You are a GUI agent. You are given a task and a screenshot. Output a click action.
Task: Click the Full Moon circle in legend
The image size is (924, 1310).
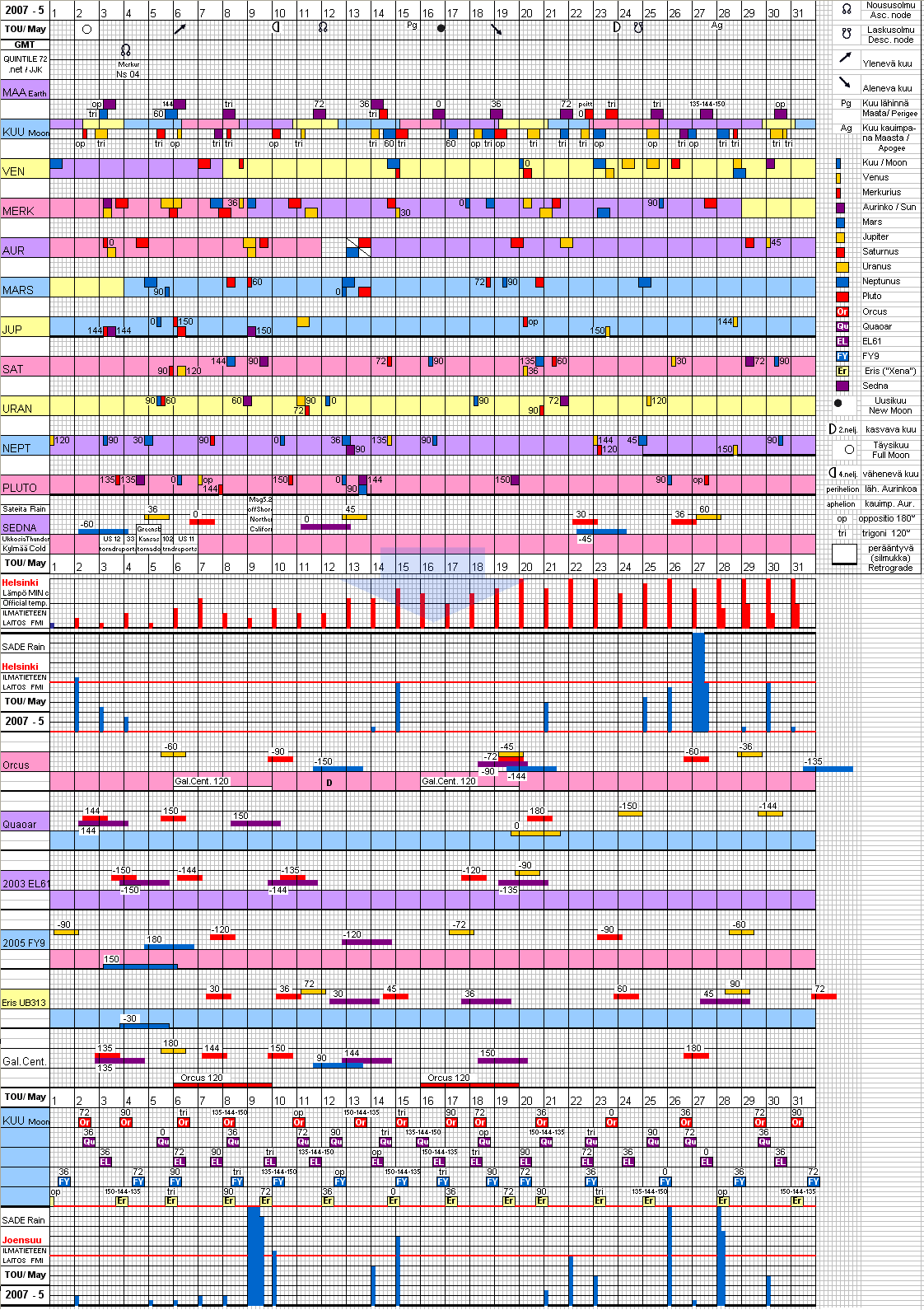849,449
